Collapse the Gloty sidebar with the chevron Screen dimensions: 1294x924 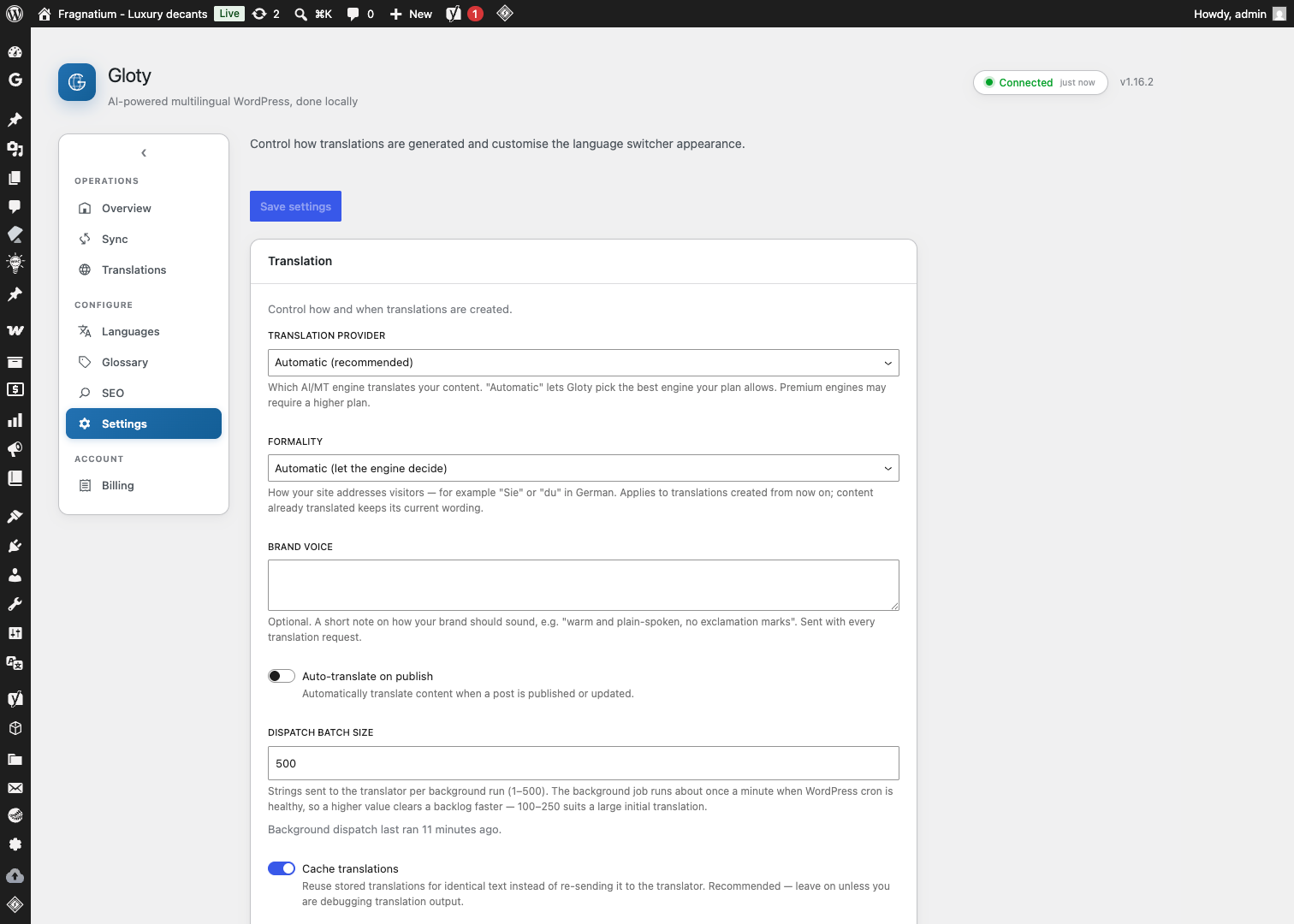pos(144,153)
